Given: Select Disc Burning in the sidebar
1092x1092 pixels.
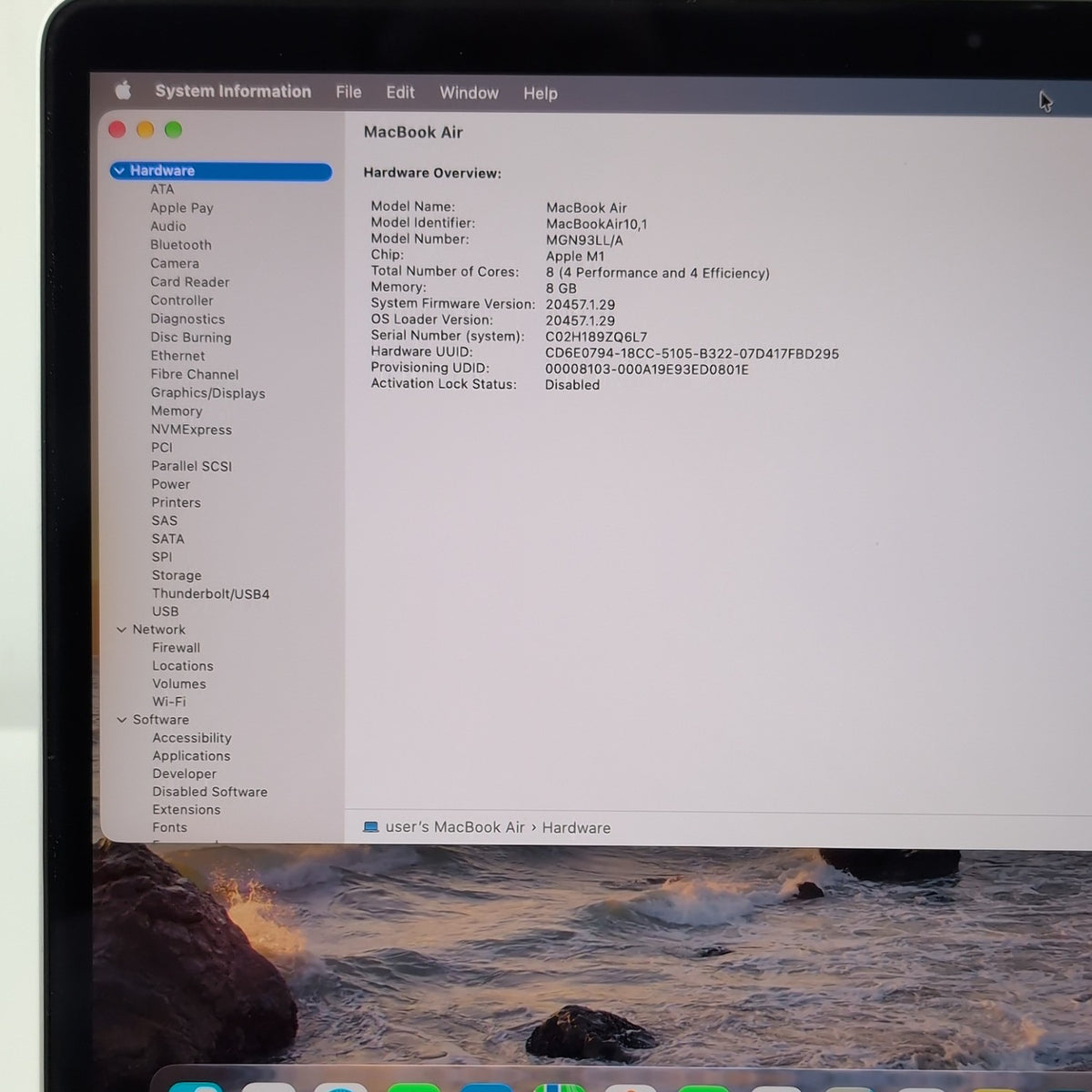Looking at the screenshot, I should (x=191, y=338).
